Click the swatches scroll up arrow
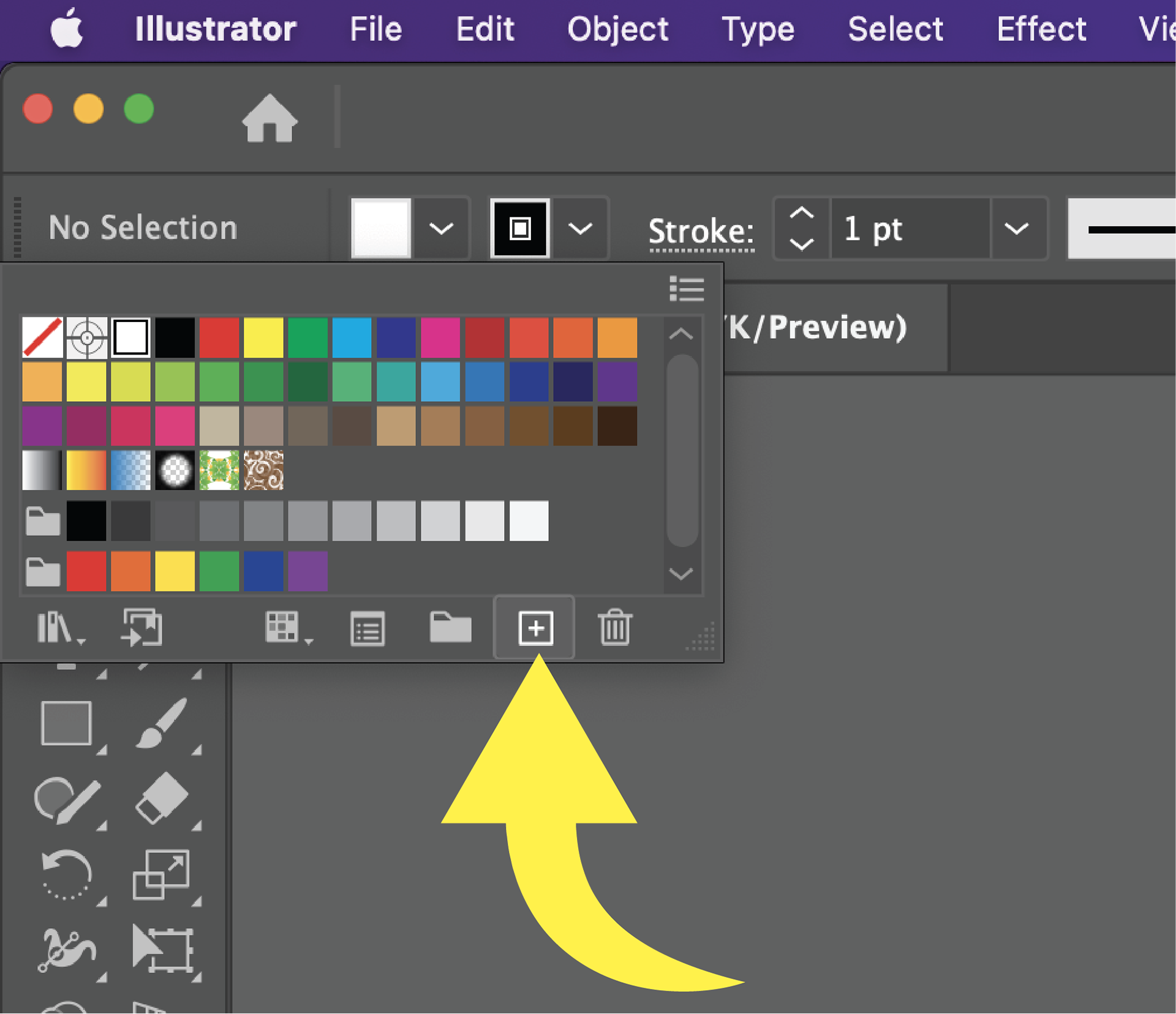Viewport: 1176px width, 1014px height. [x=681, y=334]
